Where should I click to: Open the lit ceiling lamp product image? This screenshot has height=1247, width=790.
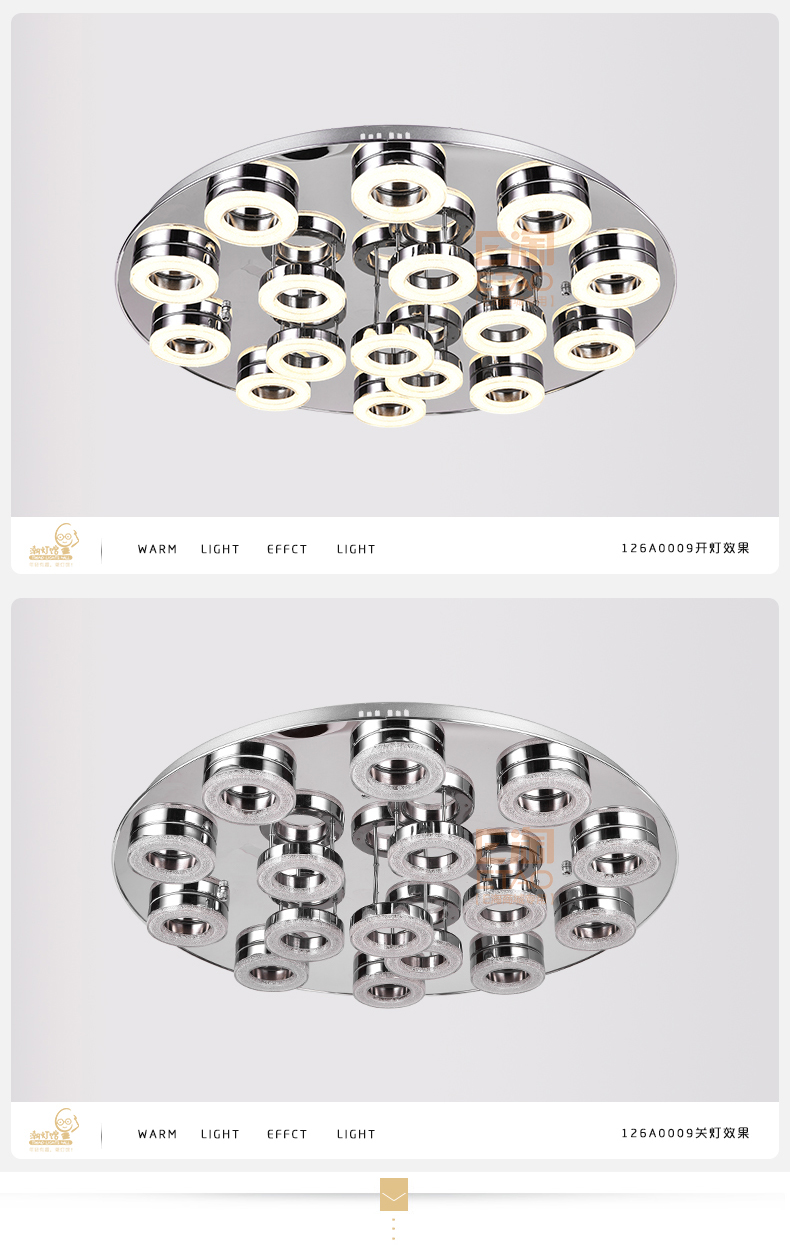point(395,265)
